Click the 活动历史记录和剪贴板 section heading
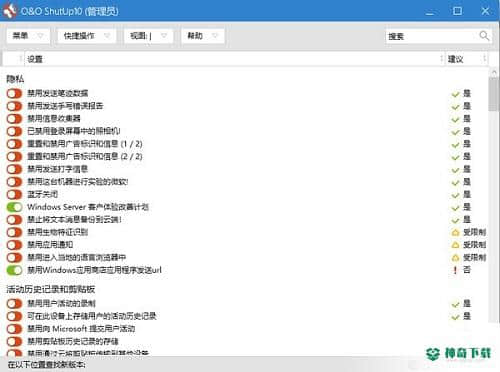 [51, 289]
